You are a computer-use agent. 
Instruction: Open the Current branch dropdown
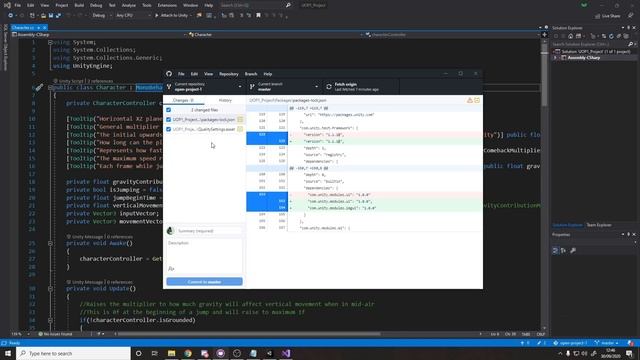[x=284, y=87]
